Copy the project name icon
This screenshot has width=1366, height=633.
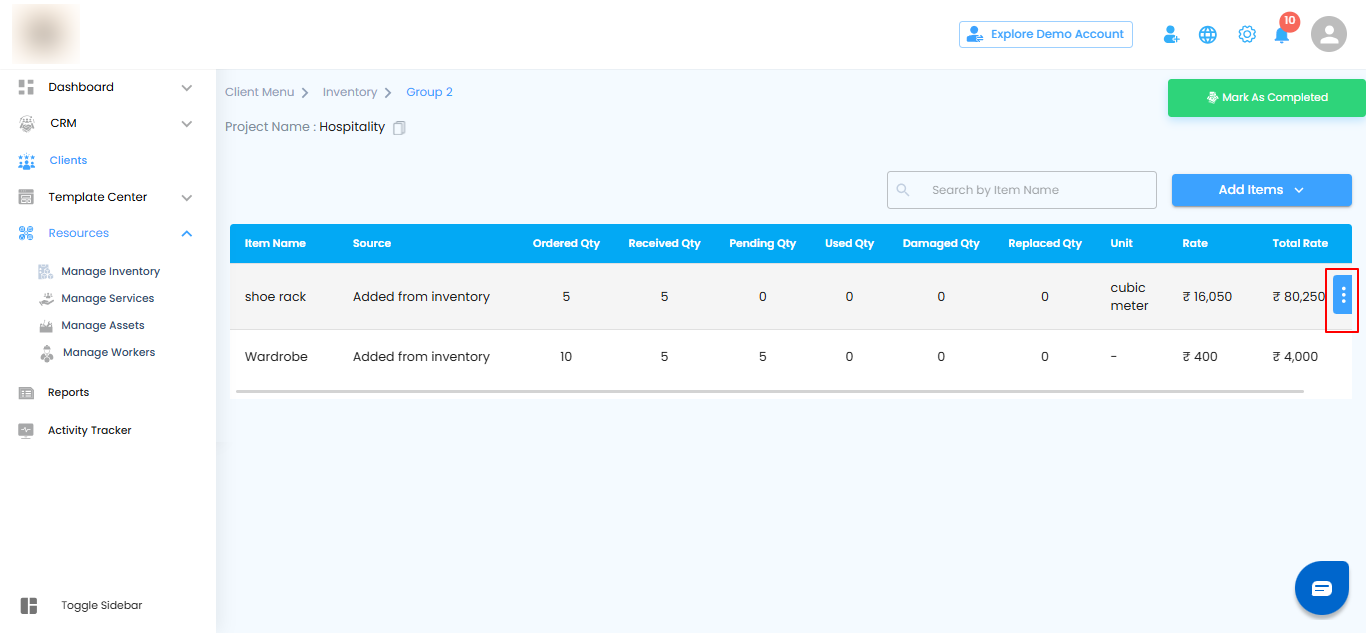(x=399, y=128)
